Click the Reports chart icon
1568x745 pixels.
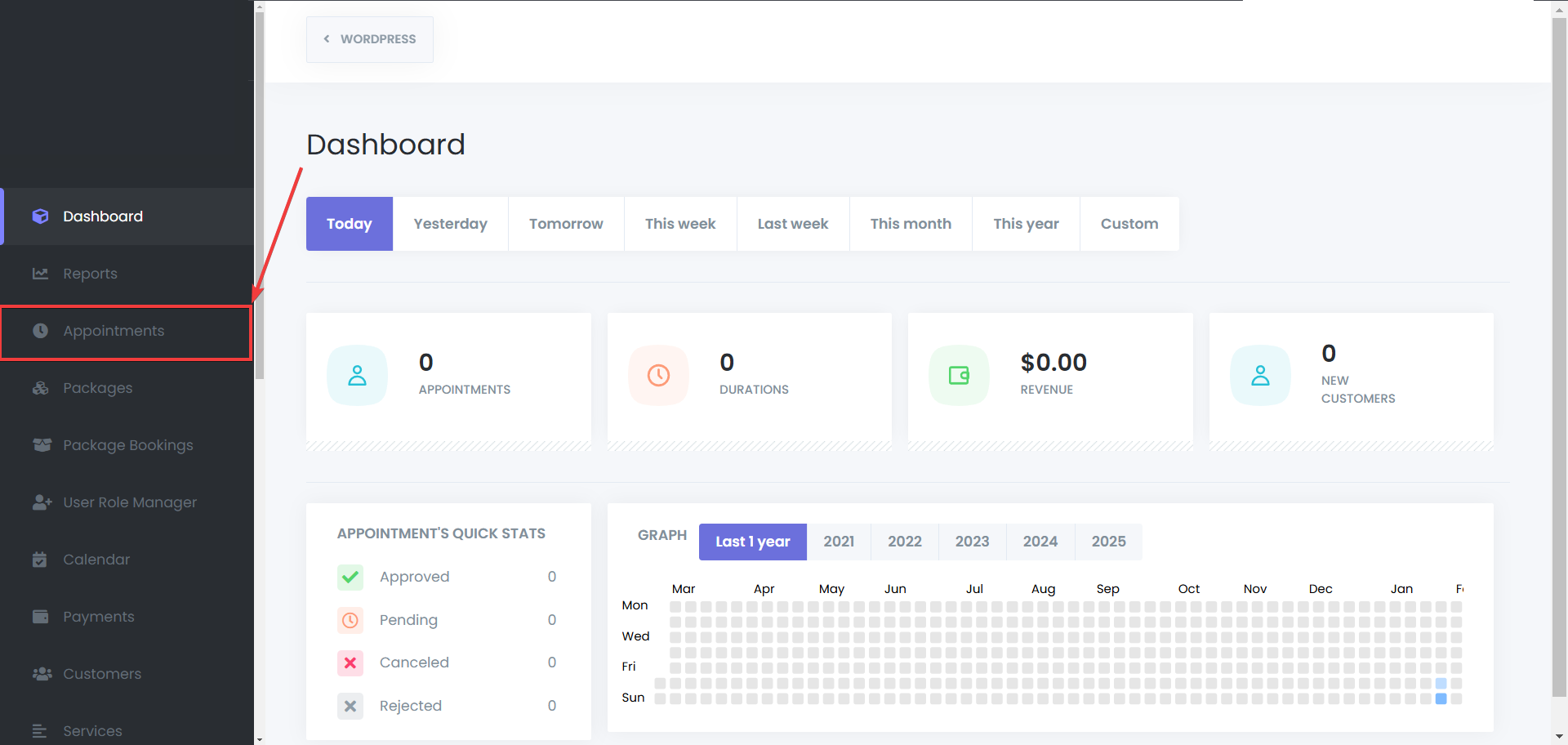pos(40,274)
